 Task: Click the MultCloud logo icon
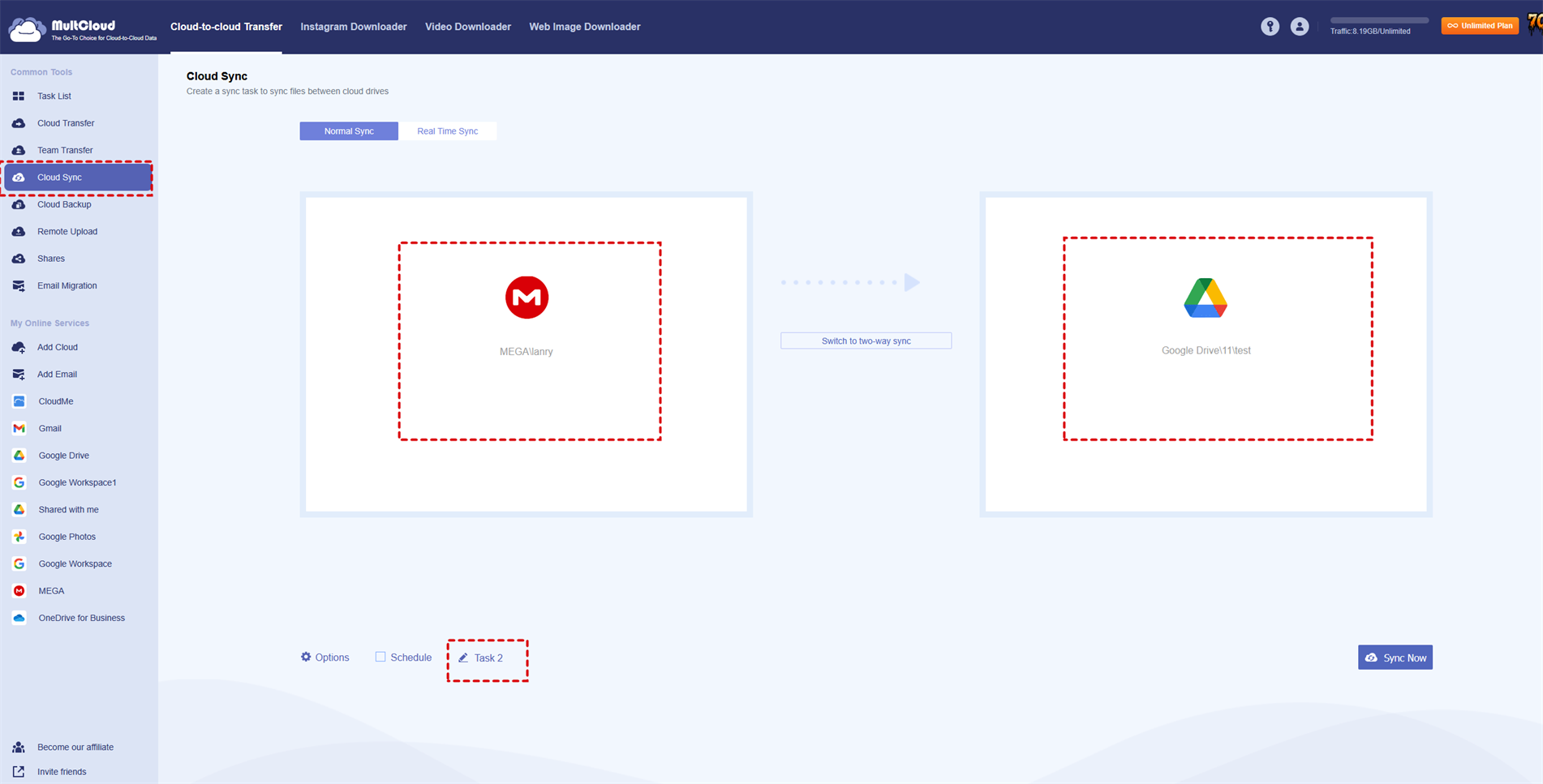[x=26, y=28]
